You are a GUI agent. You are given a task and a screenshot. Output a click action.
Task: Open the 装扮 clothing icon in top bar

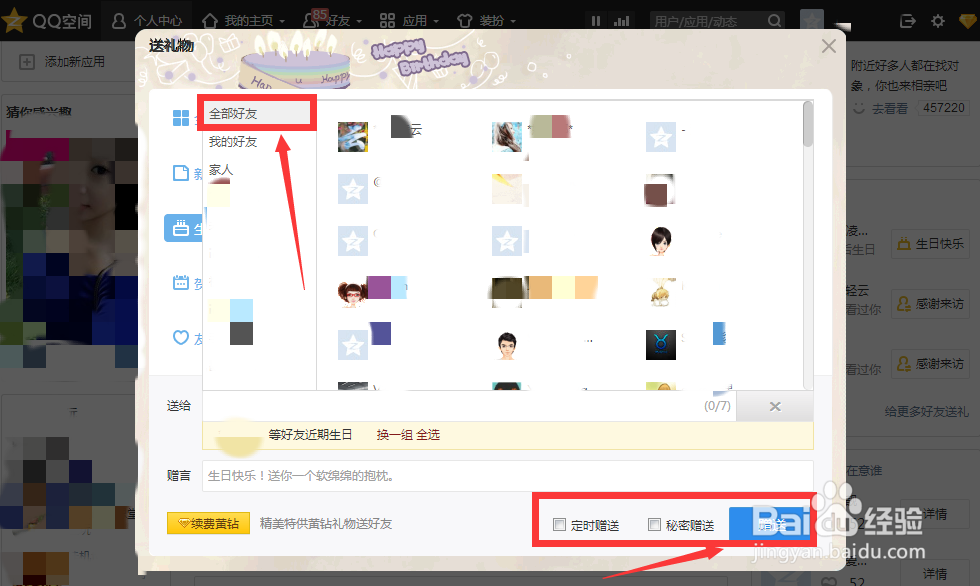[x=464, y=18]
